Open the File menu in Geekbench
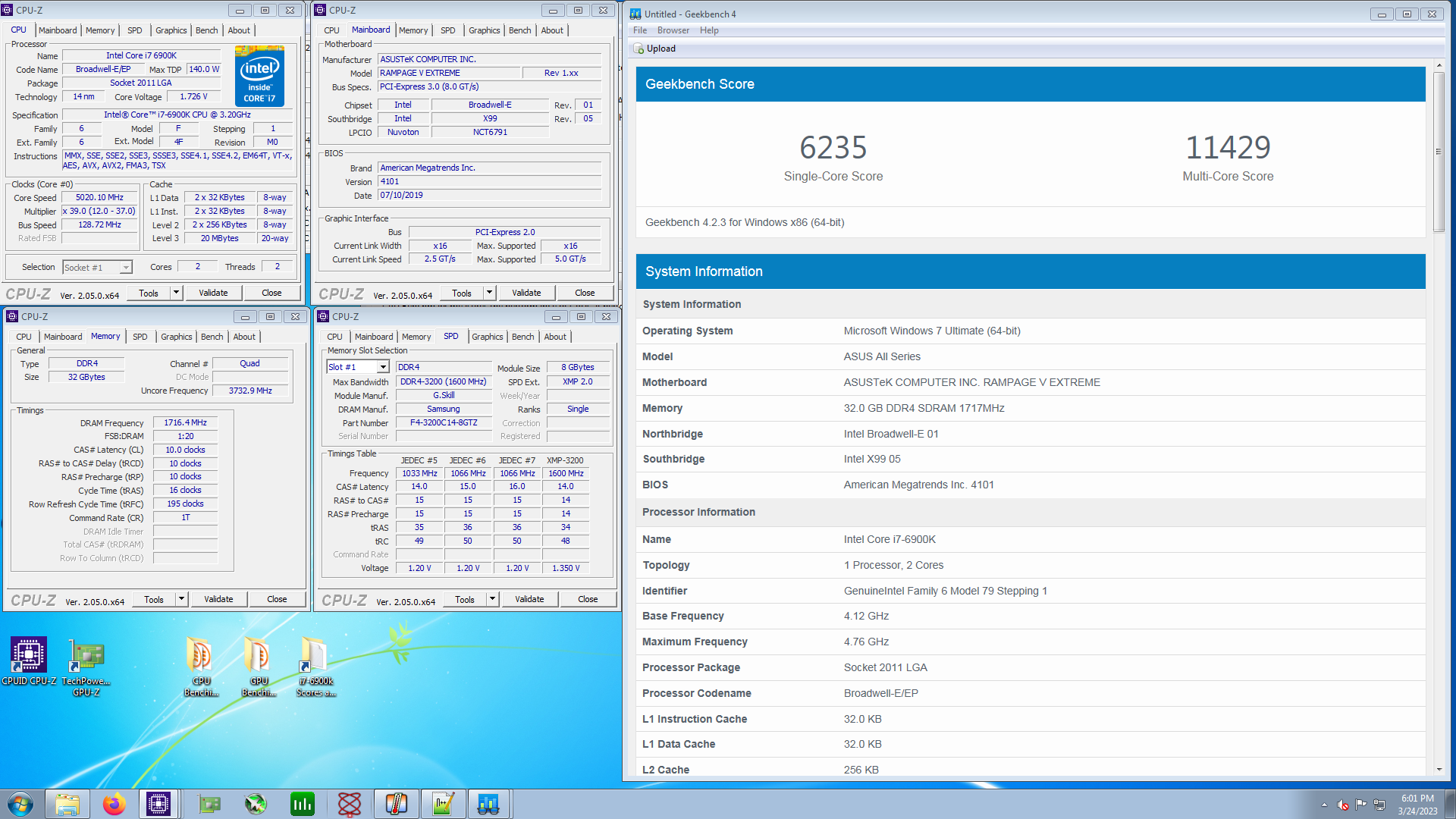This screenshot has width=1456, height=819. [x=640, y=30]
